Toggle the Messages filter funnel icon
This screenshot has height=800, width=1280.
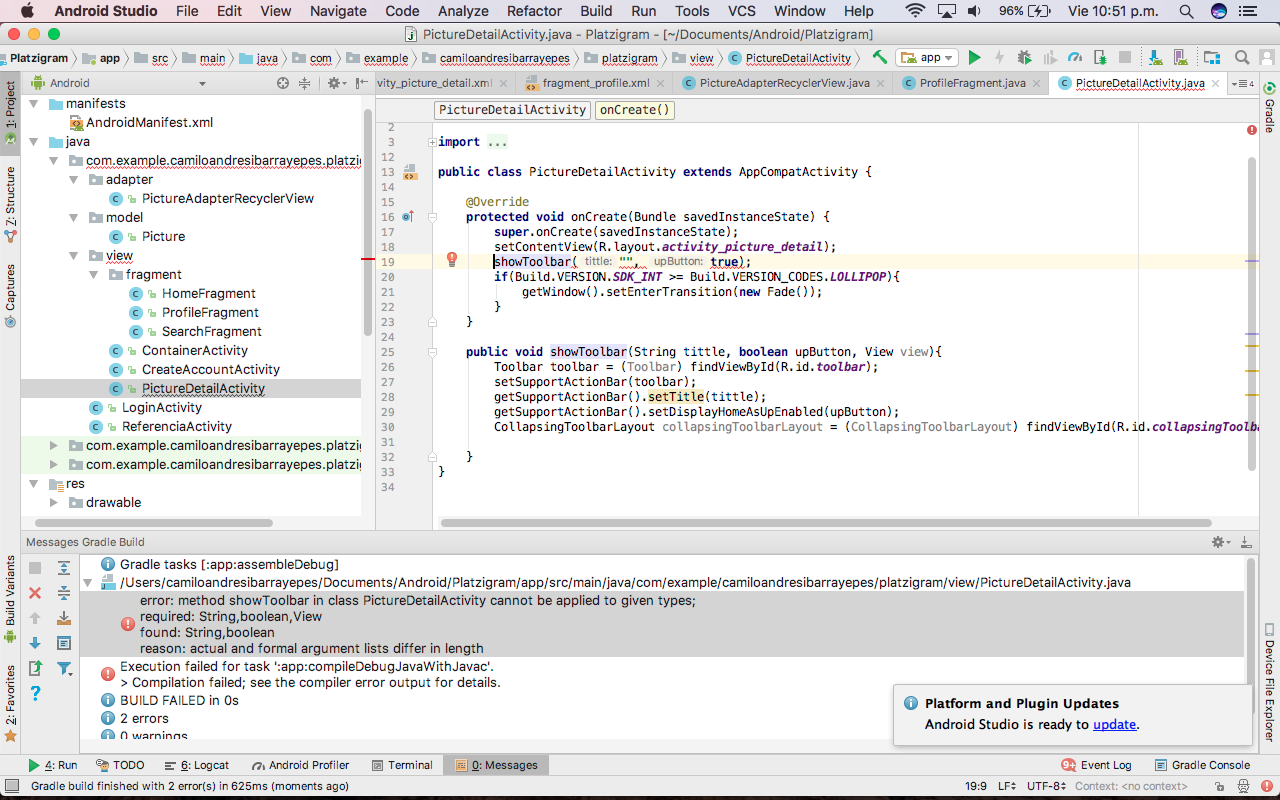[x=64, y=668]
